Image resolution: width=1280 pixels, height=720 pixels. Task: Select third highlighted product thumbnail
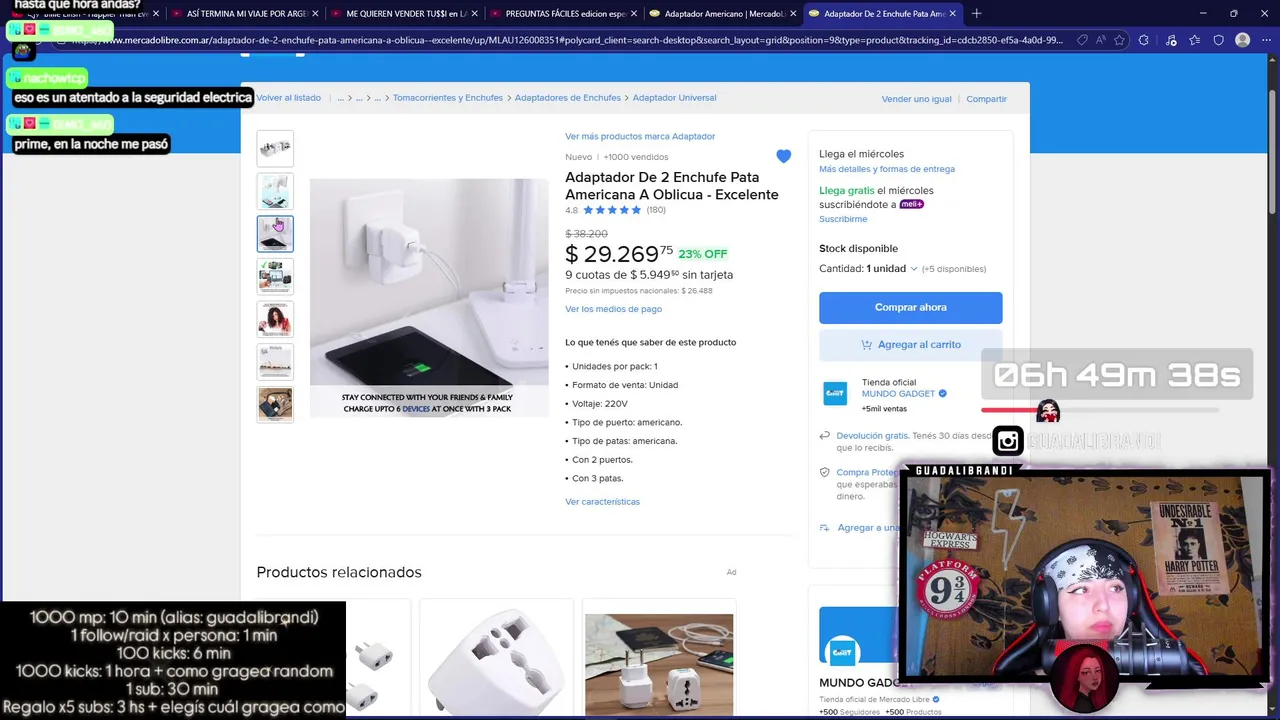click(x=275, y=234)
